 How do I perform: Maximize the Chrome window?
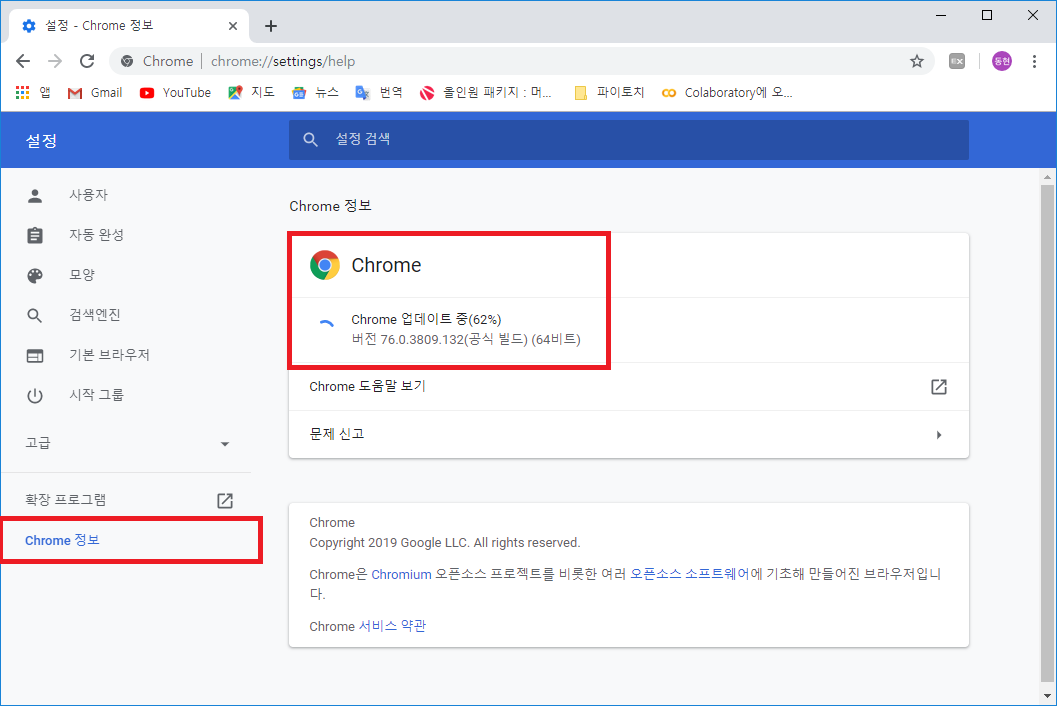(987, 15)
